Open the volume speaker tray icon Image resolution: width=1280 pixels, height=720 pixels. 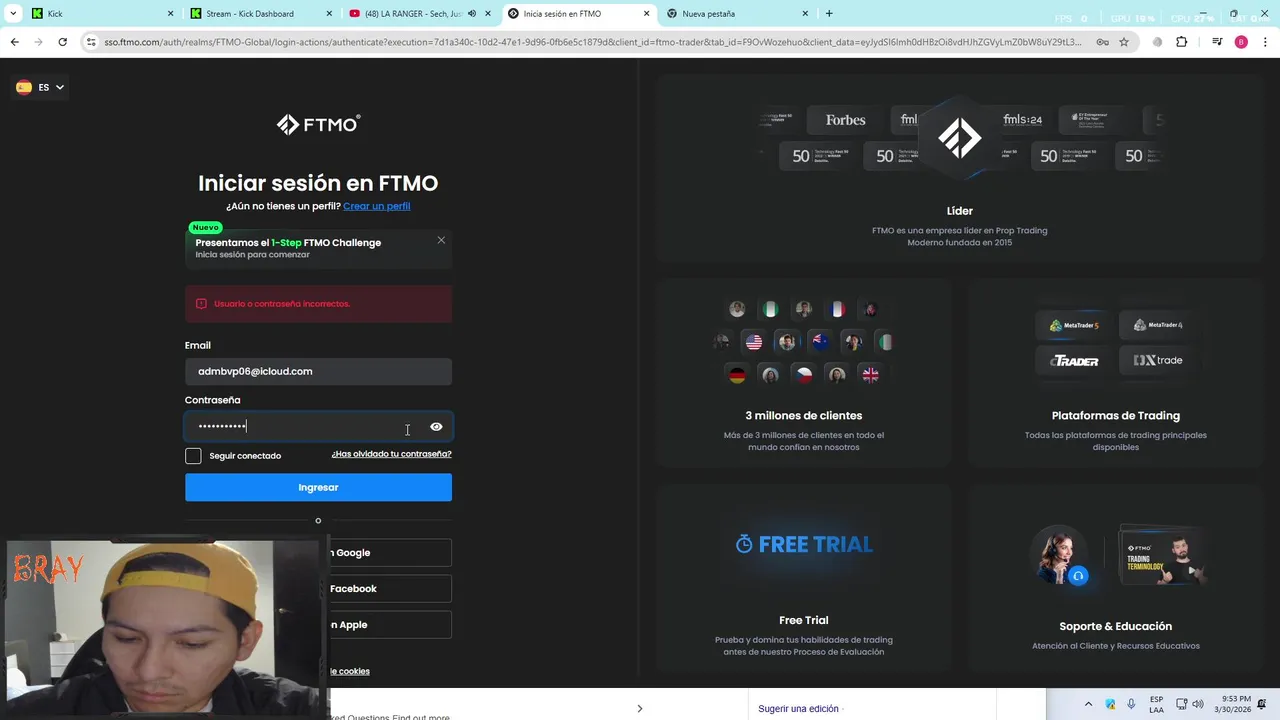tap(1199, 704)
